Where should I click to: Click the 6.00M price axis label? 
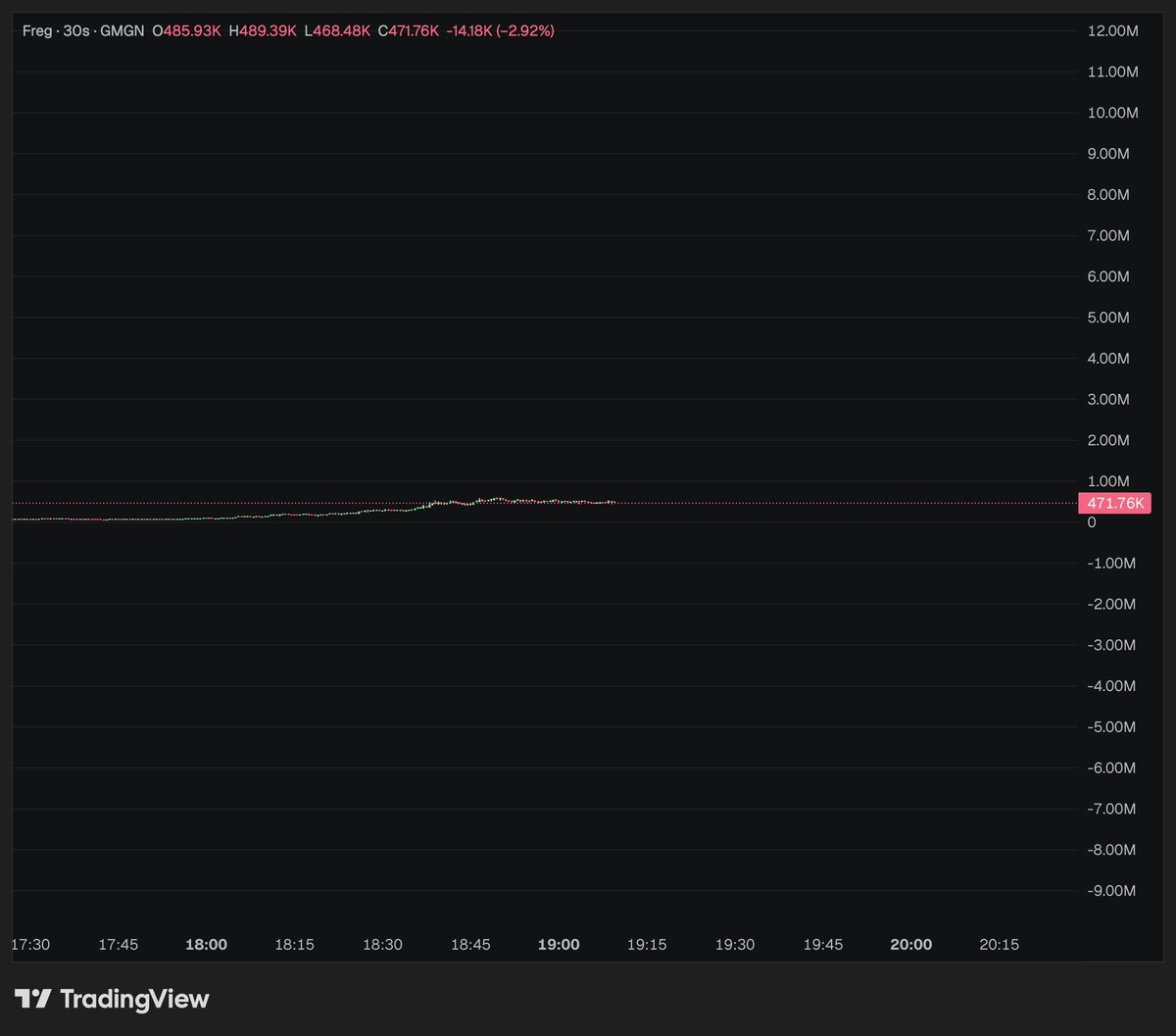(1109, 276)
